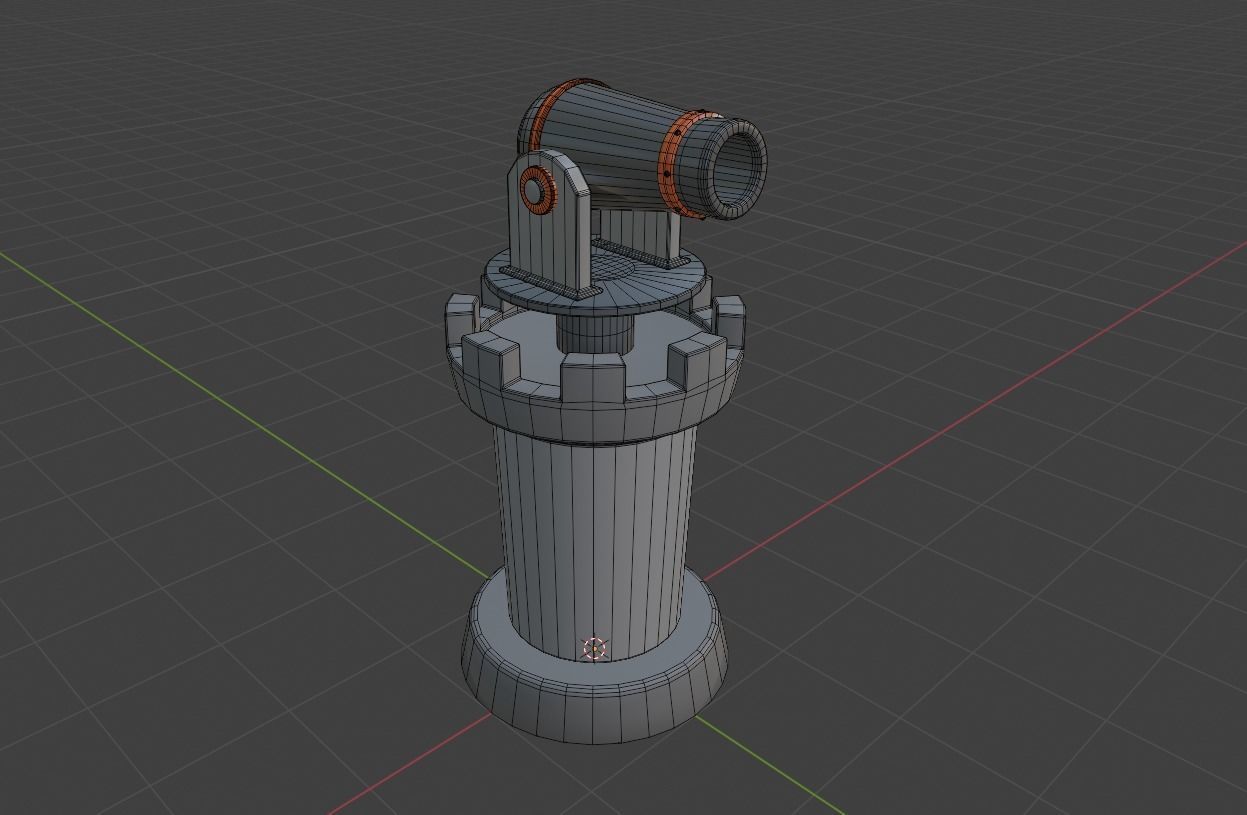Click the front center battlement merlon
Image resolution: width=1247 pixels, height=815 pixels.
coord(593,378)
